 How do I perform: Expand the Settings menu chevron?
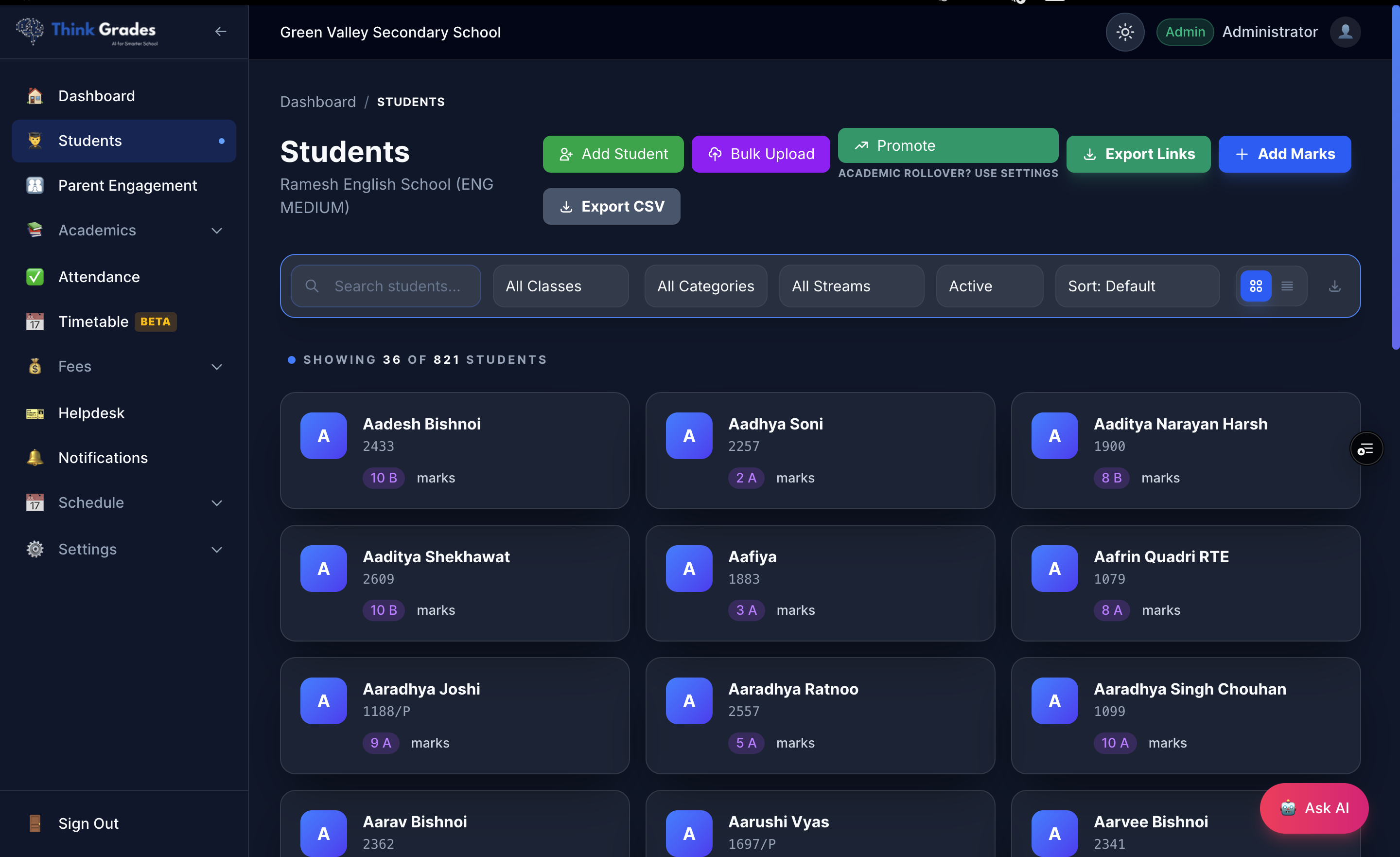click(x=216, y=549)
